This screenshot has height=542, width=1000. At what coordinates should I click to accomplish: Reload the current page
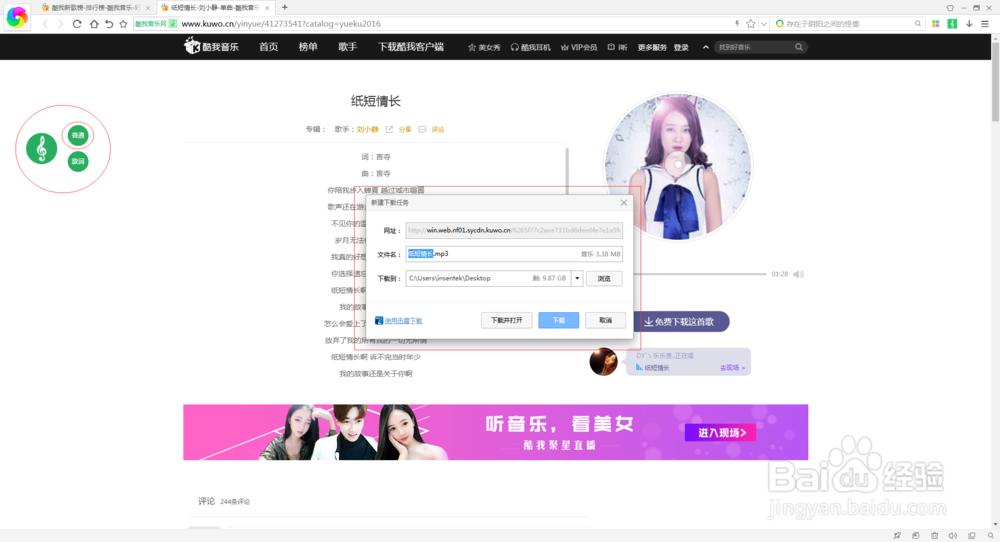77,24
